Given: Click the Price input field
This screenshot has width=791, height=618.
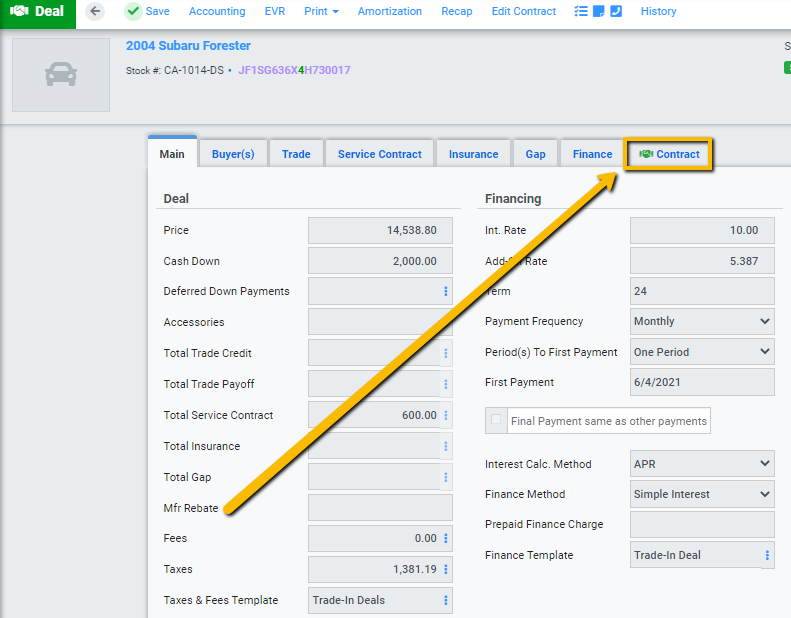Looking at the screenshot, I should pos(380,230).
